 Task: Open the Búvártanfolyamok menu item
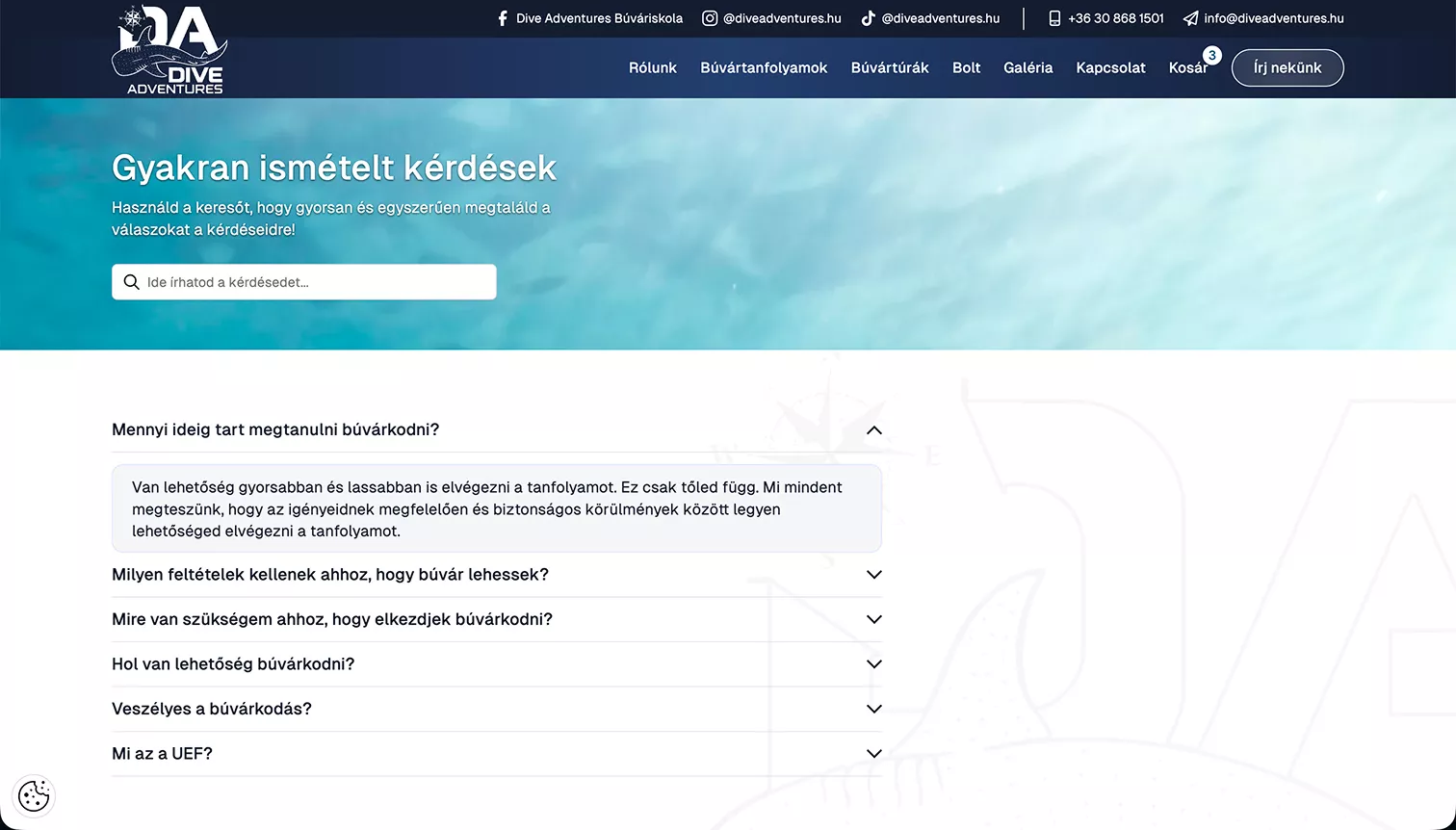[x=764, y=67]
